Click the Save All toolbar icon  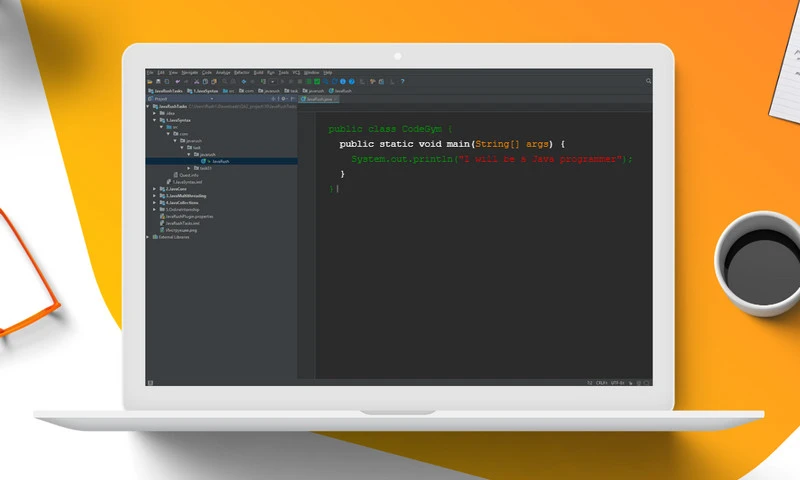(x=158, y=81)
